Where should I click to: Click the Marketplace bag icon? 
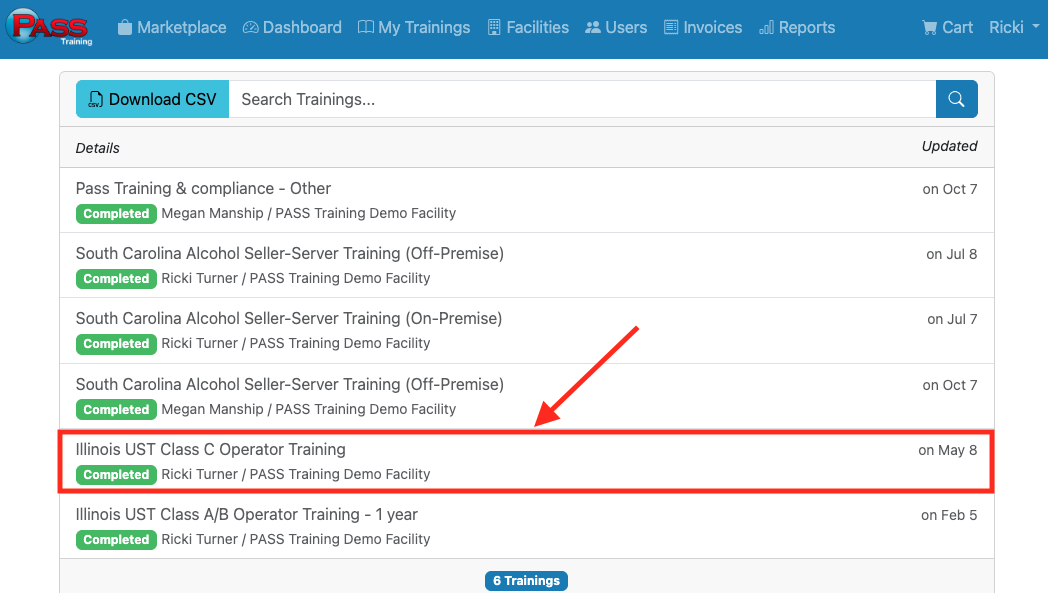pyautogui.click(x=124, y=27)
